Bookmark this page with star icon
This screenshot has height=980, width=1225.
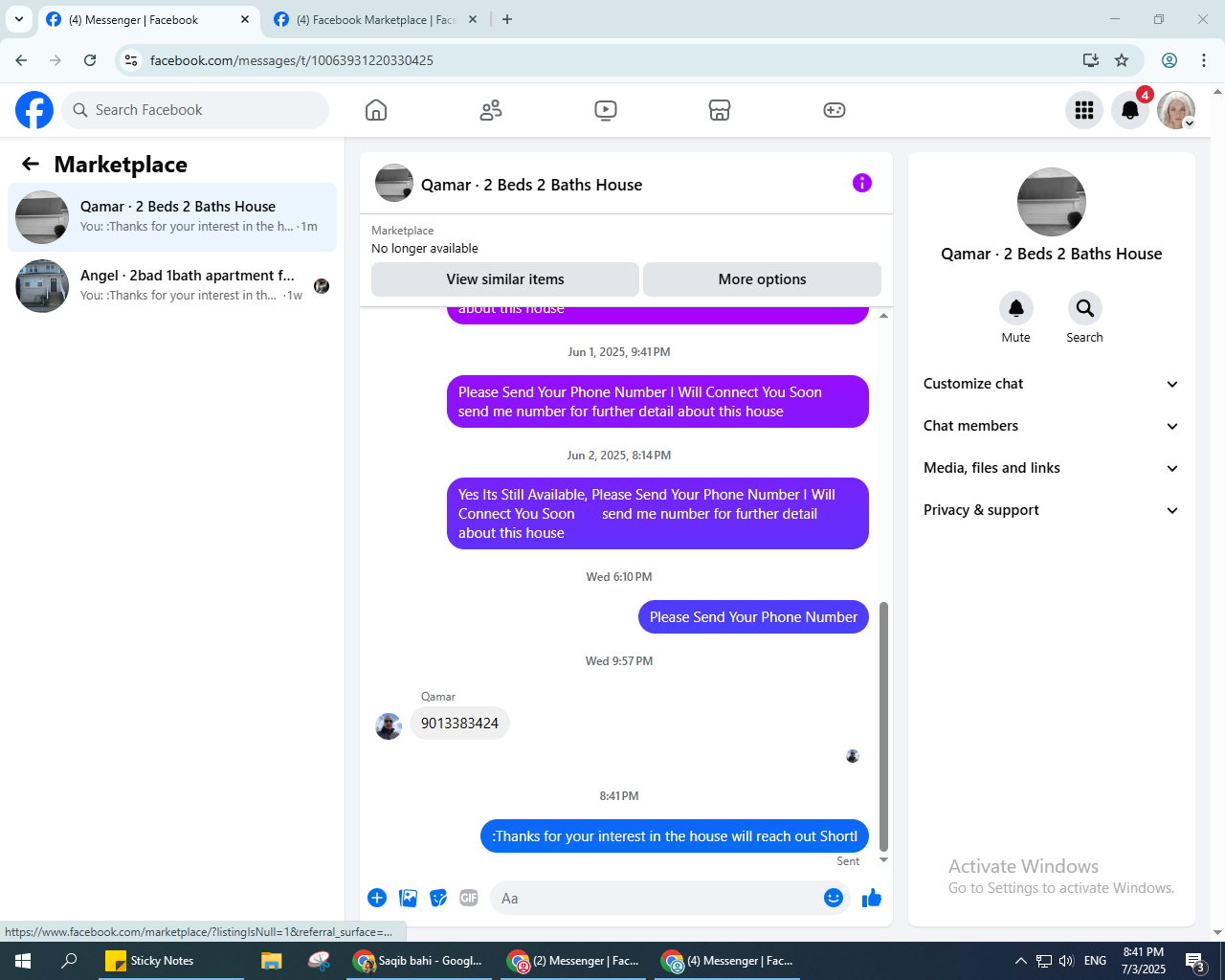pyautogui.click(x=1122, y=60)
